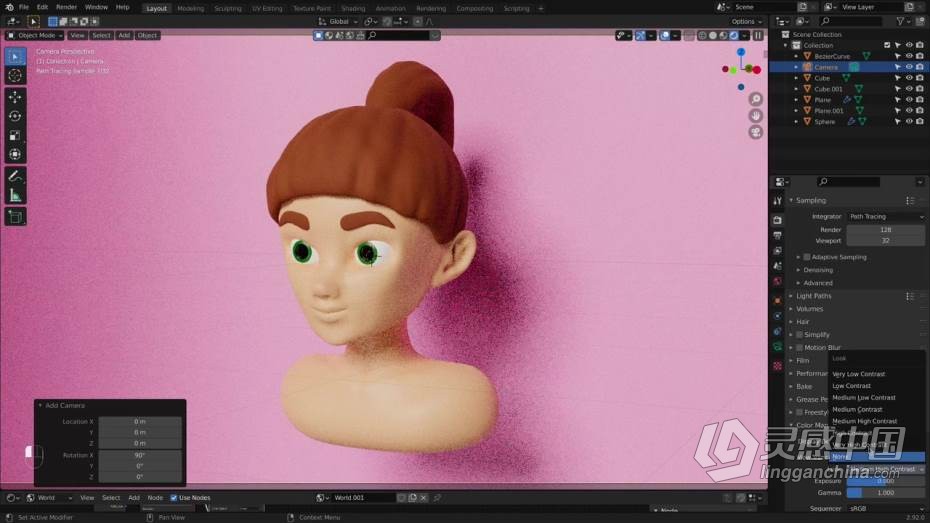Activate the Transform tool
This screenshot has width=930, height=523.
coord(15,154)
